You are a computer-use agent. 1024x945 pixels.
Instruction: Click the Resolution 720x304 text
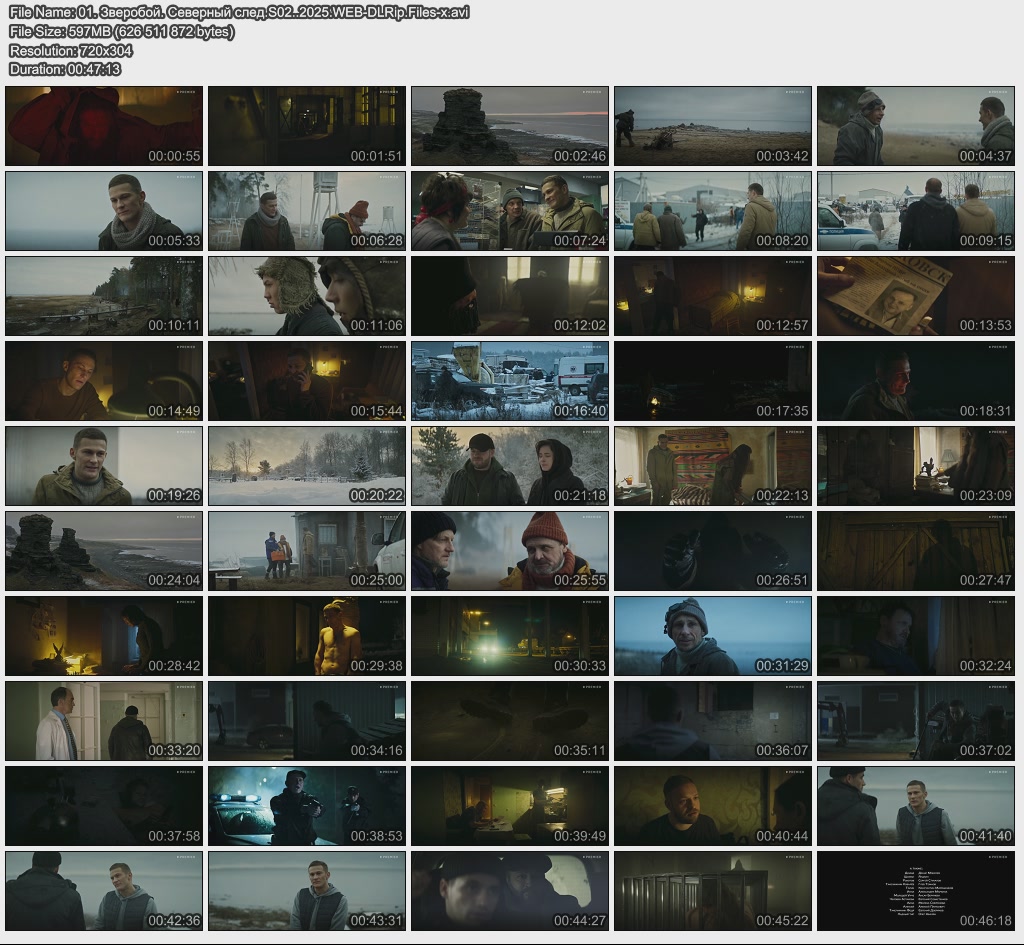coord(71,50)
